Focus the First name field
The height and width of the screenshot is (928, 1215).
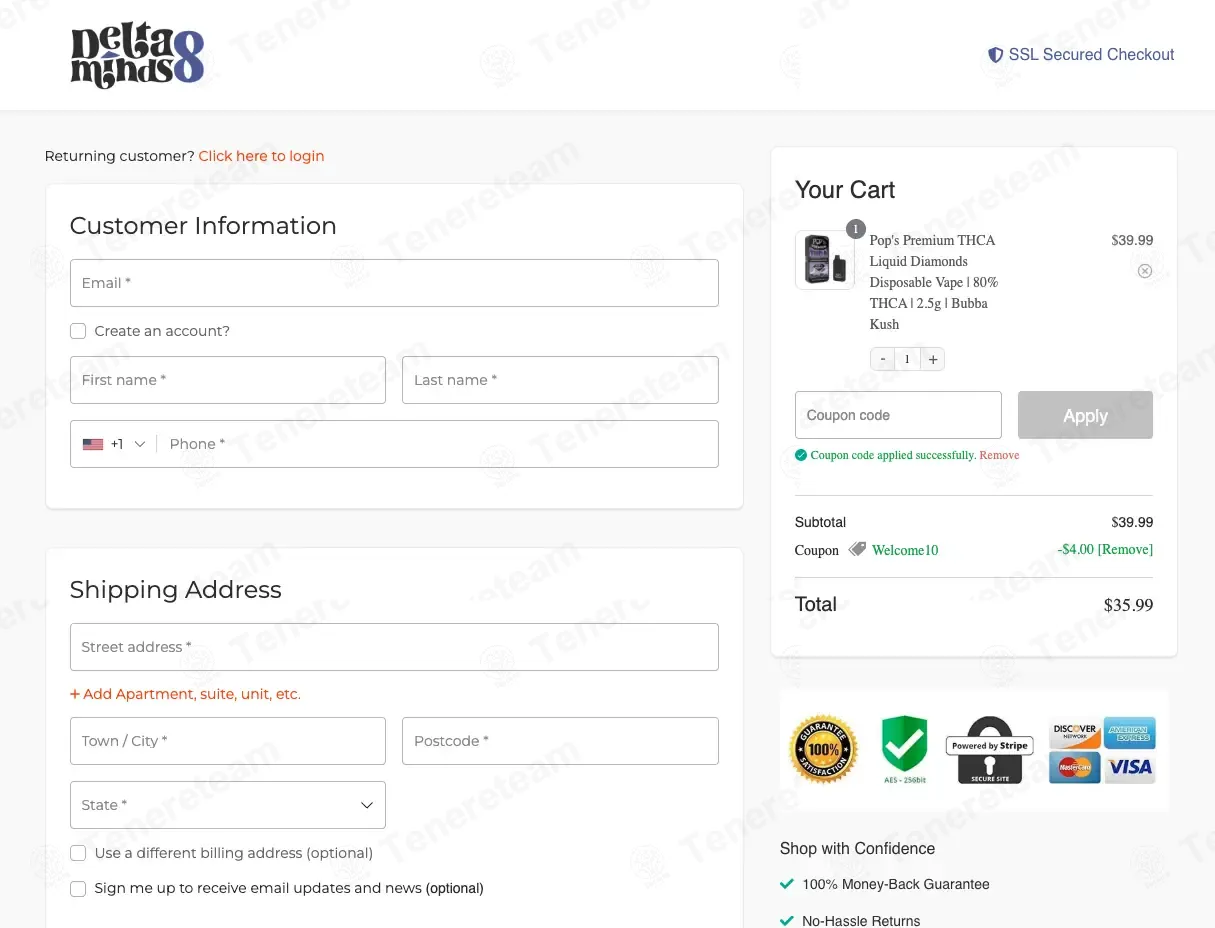tap(228, 380)
